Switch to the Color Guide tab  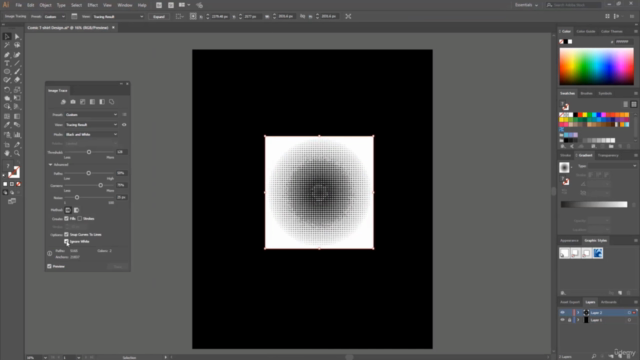pyautogui.click(x=586, y=31)
